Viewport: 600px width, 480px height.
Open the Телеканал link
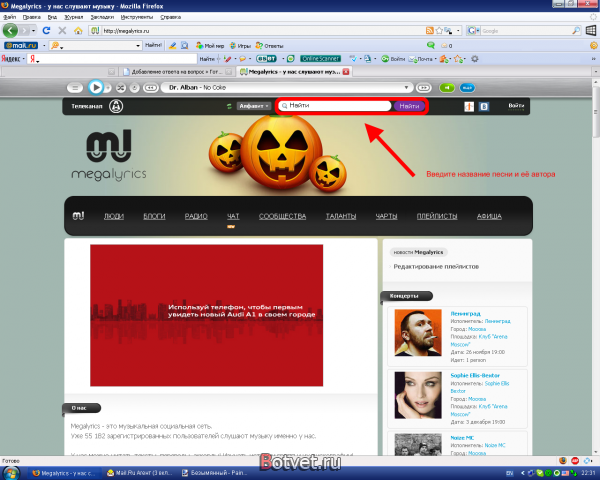87,106
